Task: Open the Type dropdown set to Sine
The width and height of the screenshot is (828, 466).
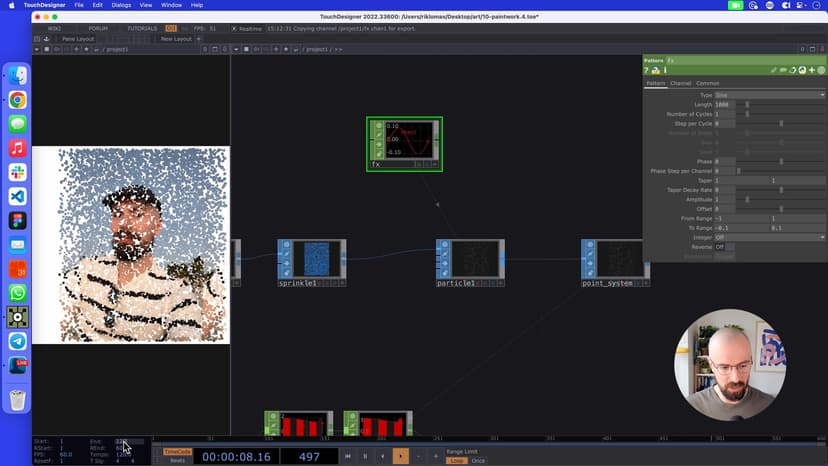Action: [769, 95]
